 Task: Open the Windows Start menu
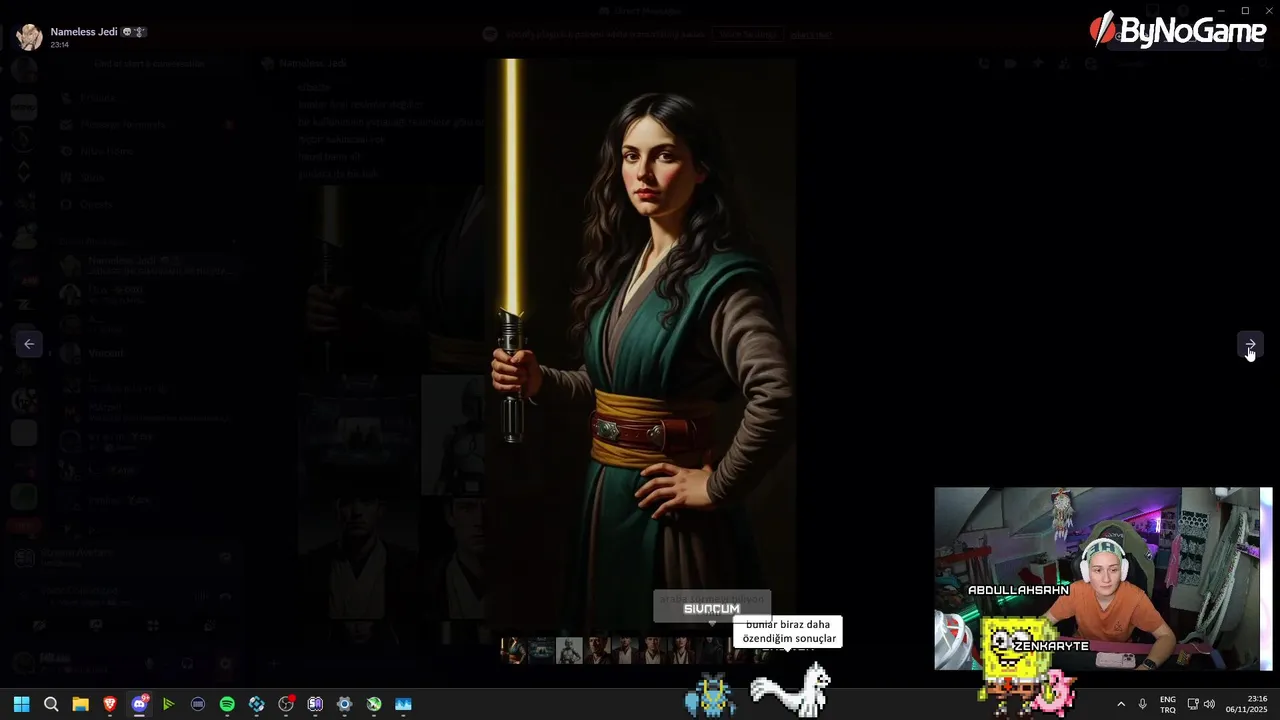pos(21,704)
